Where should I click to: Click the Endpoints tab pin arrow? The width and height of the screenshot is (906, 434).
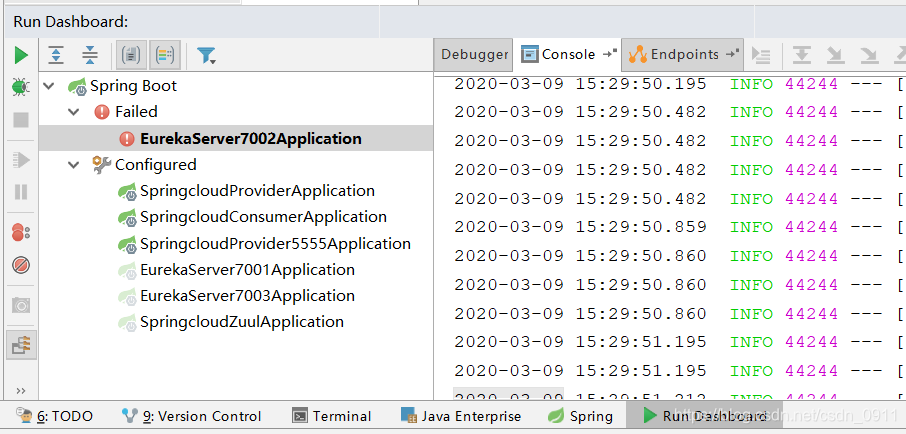[x=733, y=54]
